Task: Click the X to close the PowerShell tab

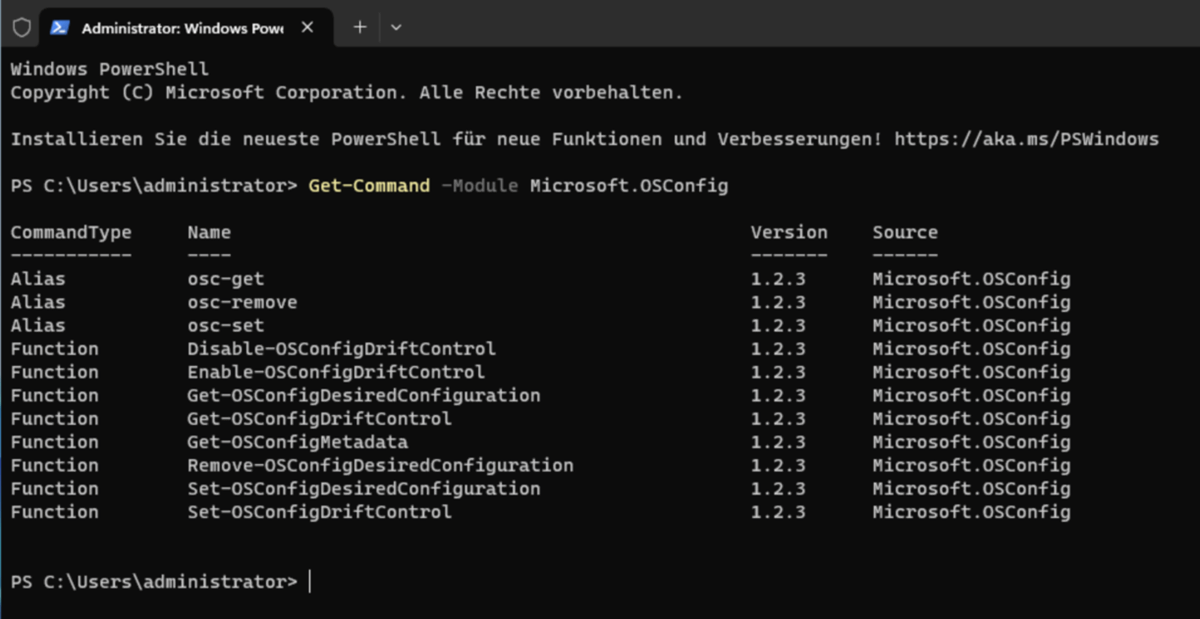Action: 308,27
